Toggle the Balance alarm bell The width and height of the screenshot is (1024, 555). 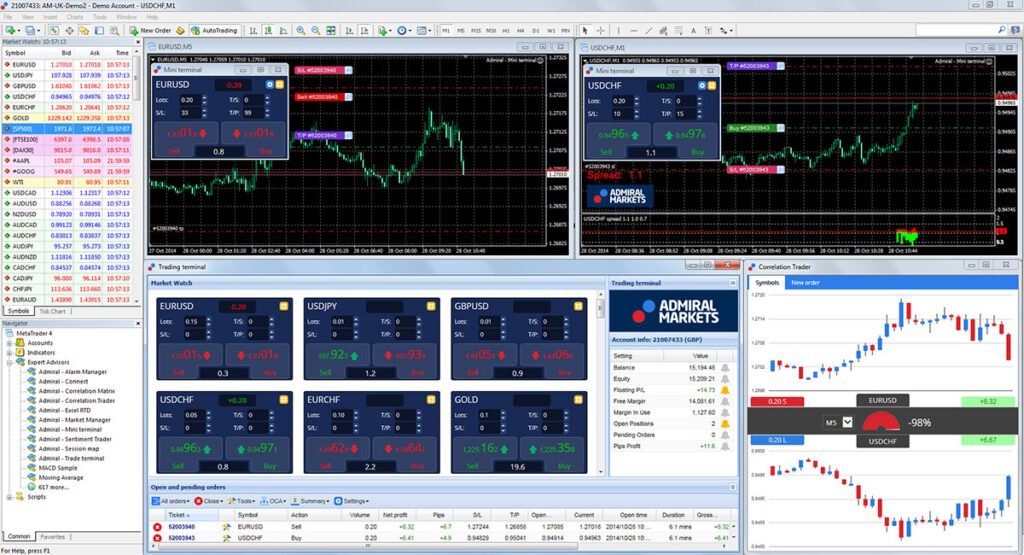pos(725,368)
